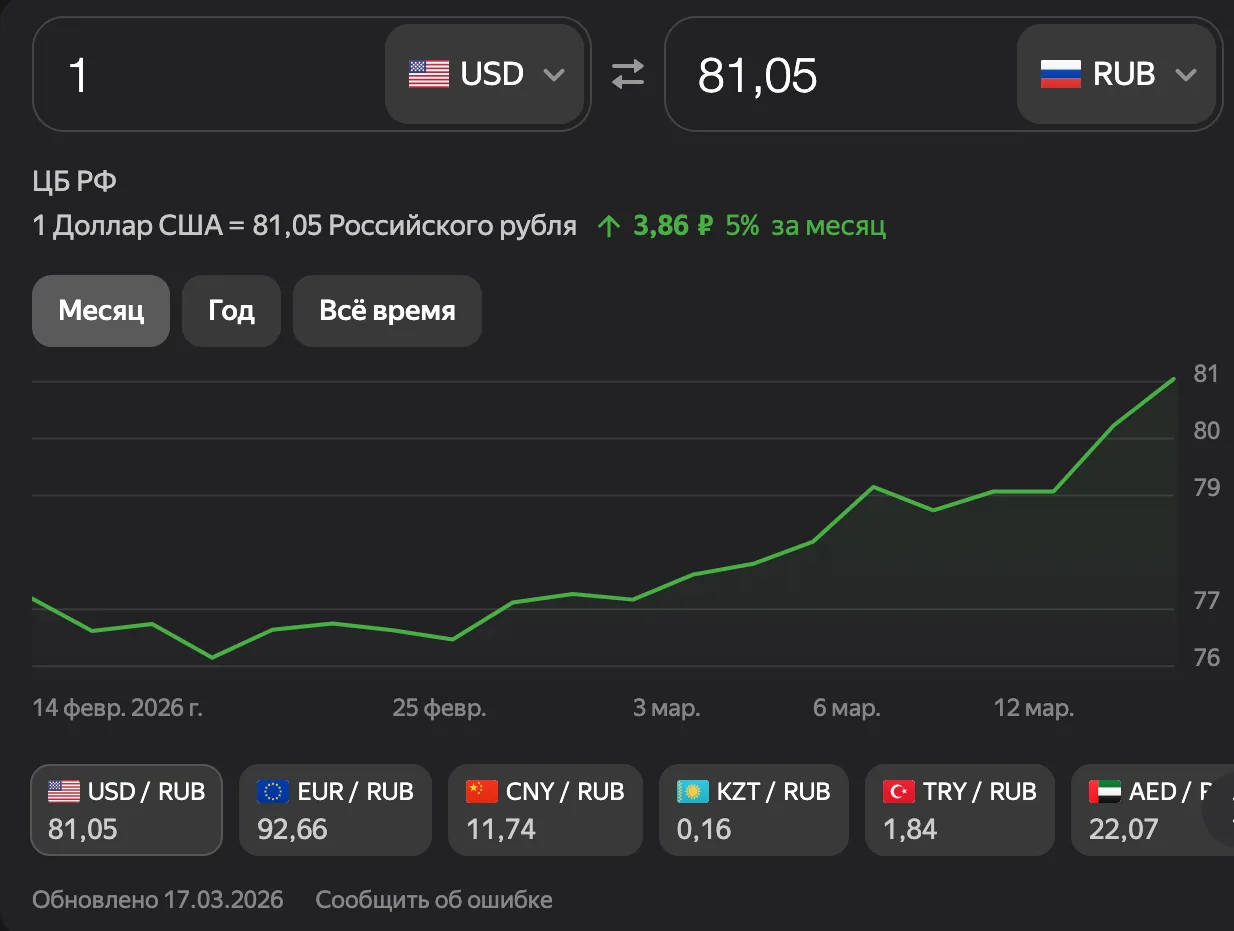
Task: Expand the chevron next to USD
Action: [554, 75]
